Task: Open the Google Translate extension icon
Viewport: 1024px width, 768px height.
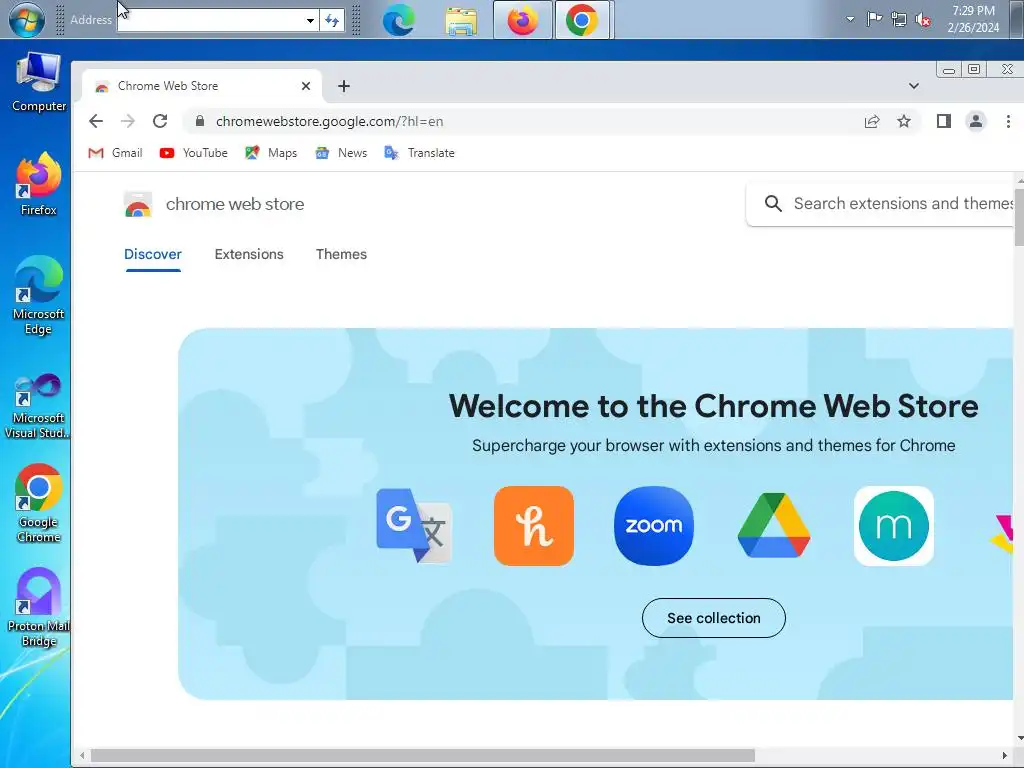Action: (413, 526)
